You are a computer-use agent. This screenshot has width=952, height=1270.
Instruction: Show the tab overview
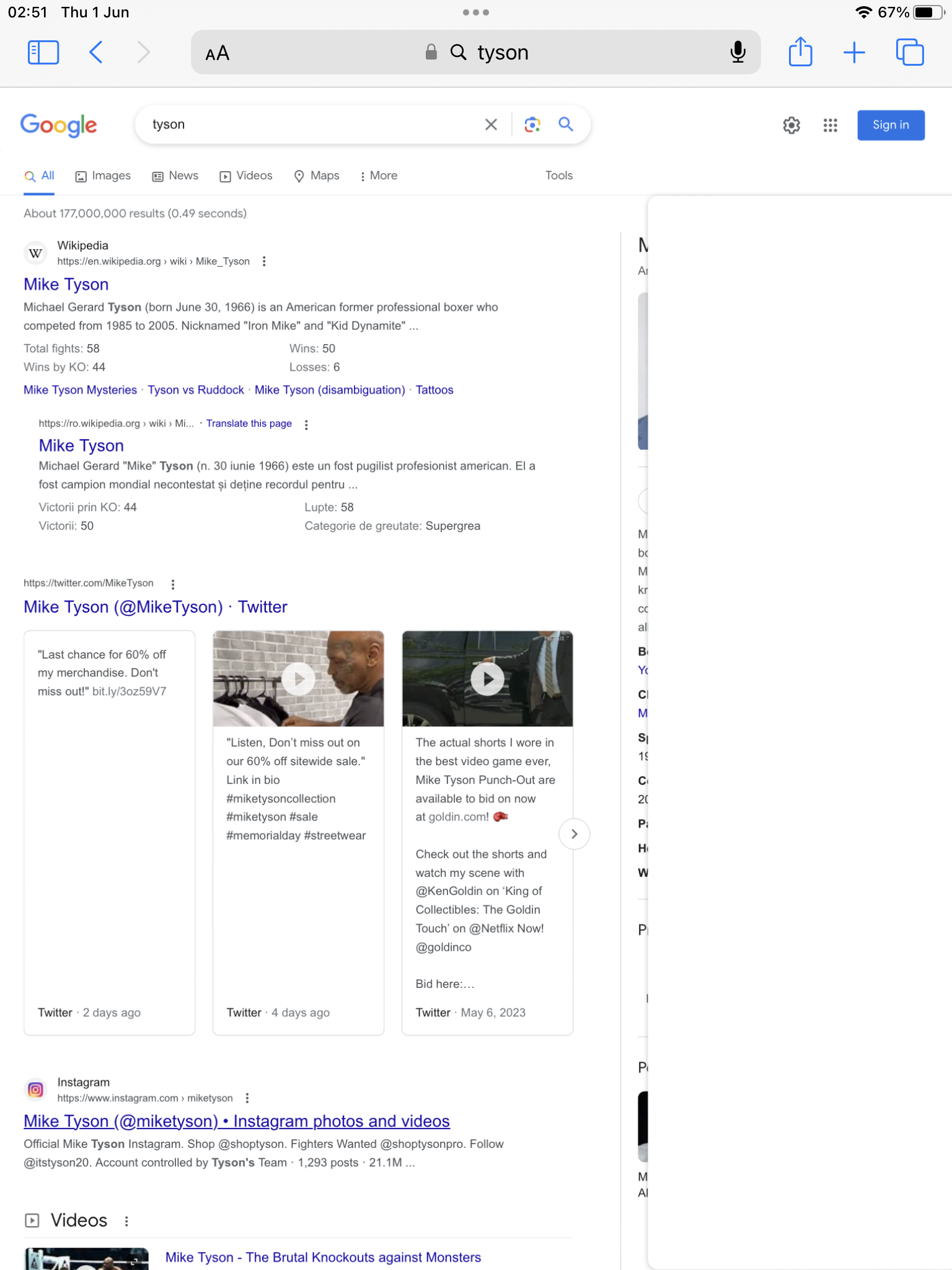[910, 52]
